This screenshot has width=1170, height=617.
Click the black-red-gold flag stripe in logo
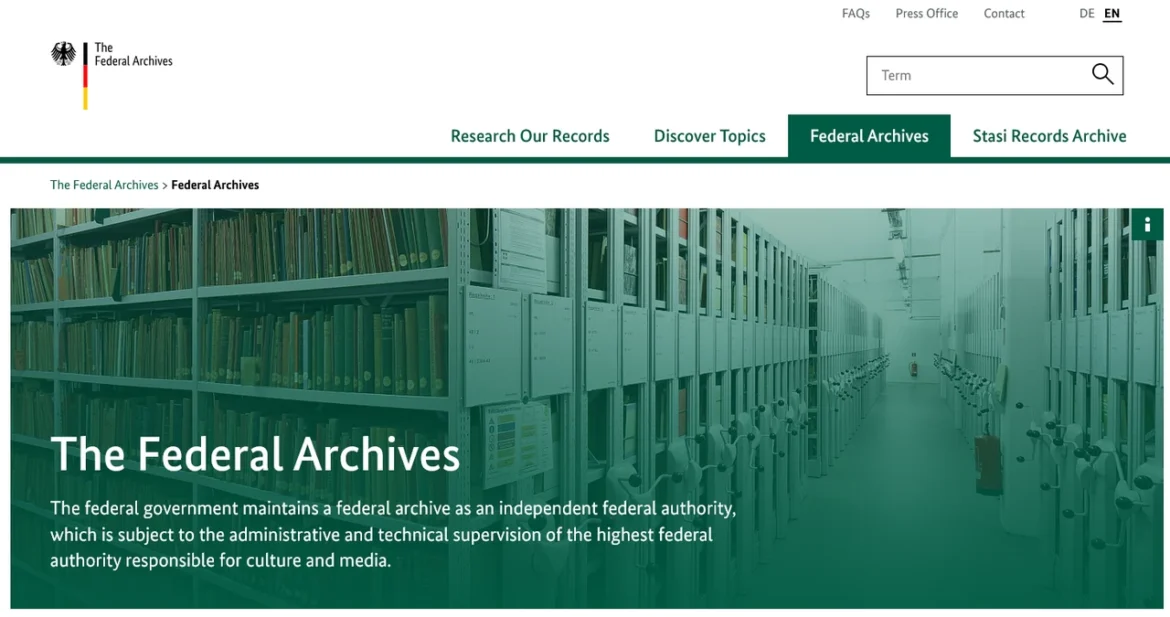[x=85, y=76]
